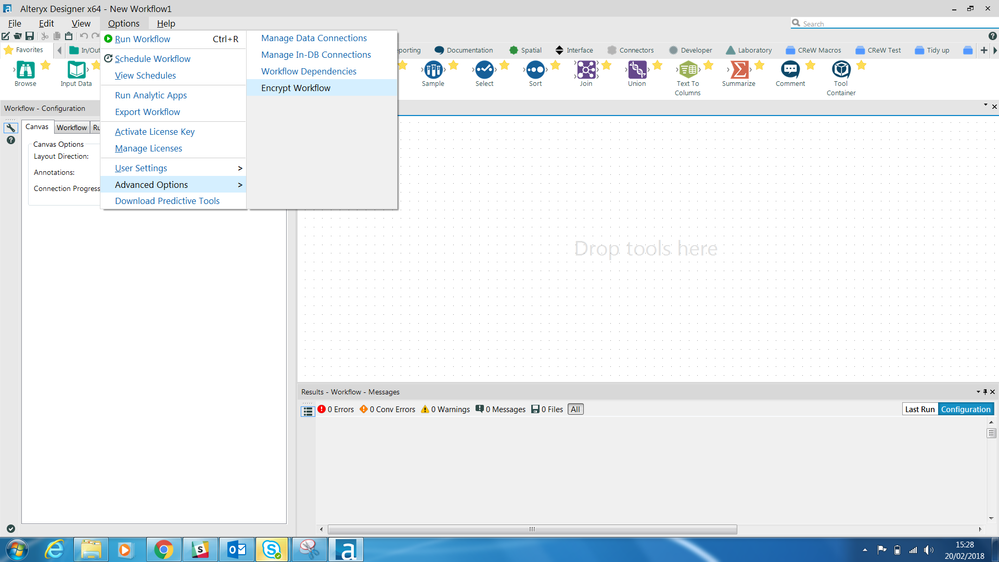This screenshot has height=562, width=999.
Task: Open the canvas window dropdown arrow
Action: coord(985,105)
